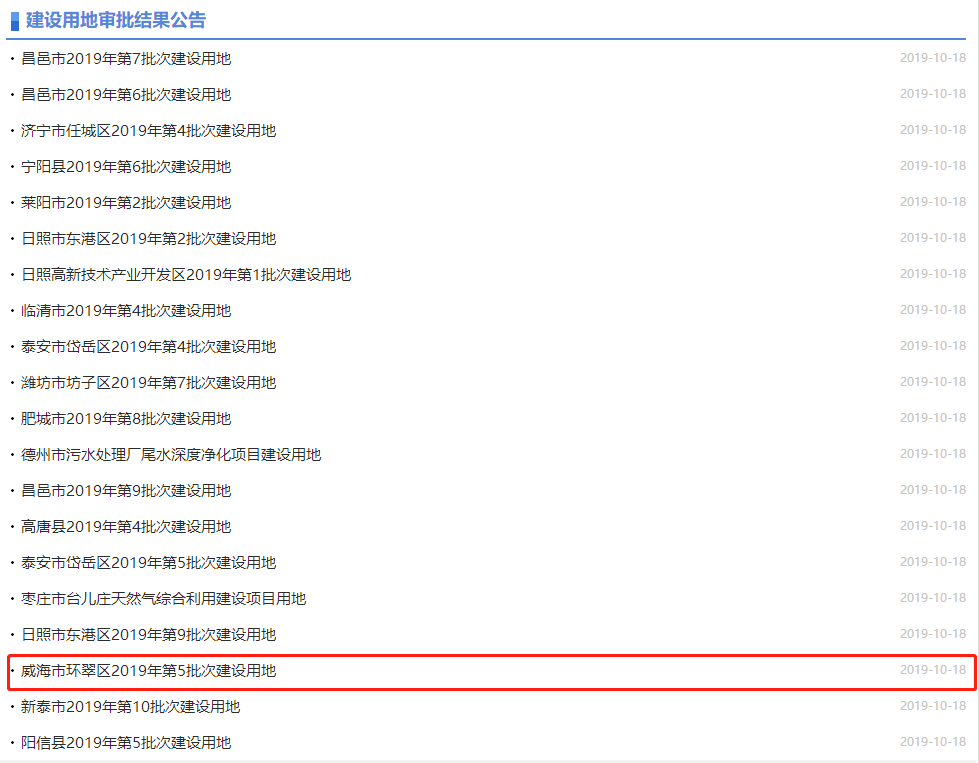Image resolution: width=979 pixels, height=763 pixels.
Task: Open 高唐县2019年第4批次建设用地 link
Action: (x=126, y=527)
